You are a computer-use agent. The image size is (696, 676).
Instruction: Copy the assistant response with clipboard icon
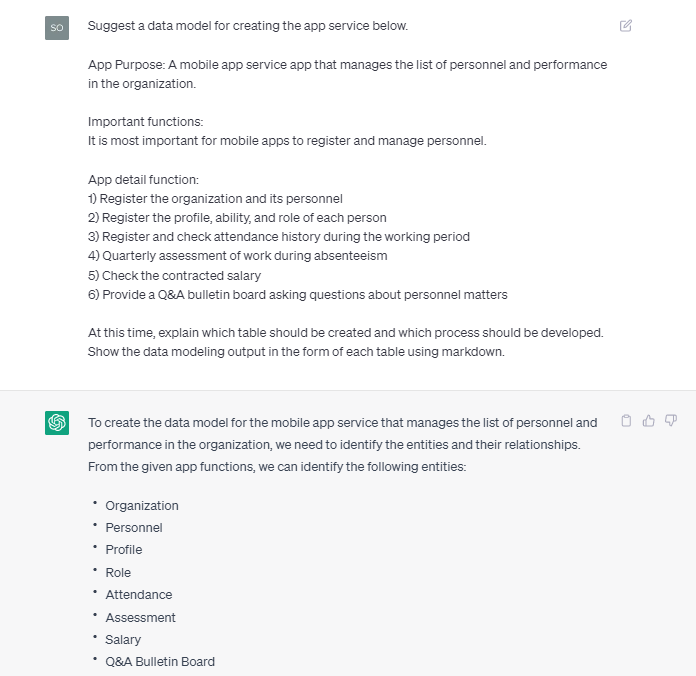pos(626,421)
